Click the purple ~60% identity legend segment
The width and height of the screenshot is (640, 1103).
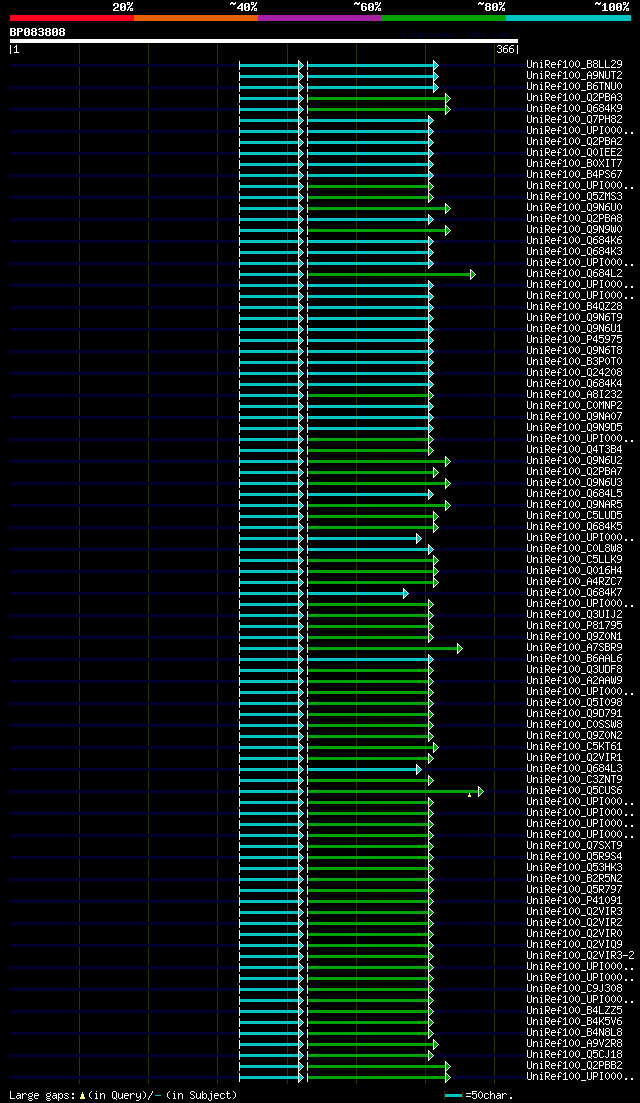tap(320, 17)
